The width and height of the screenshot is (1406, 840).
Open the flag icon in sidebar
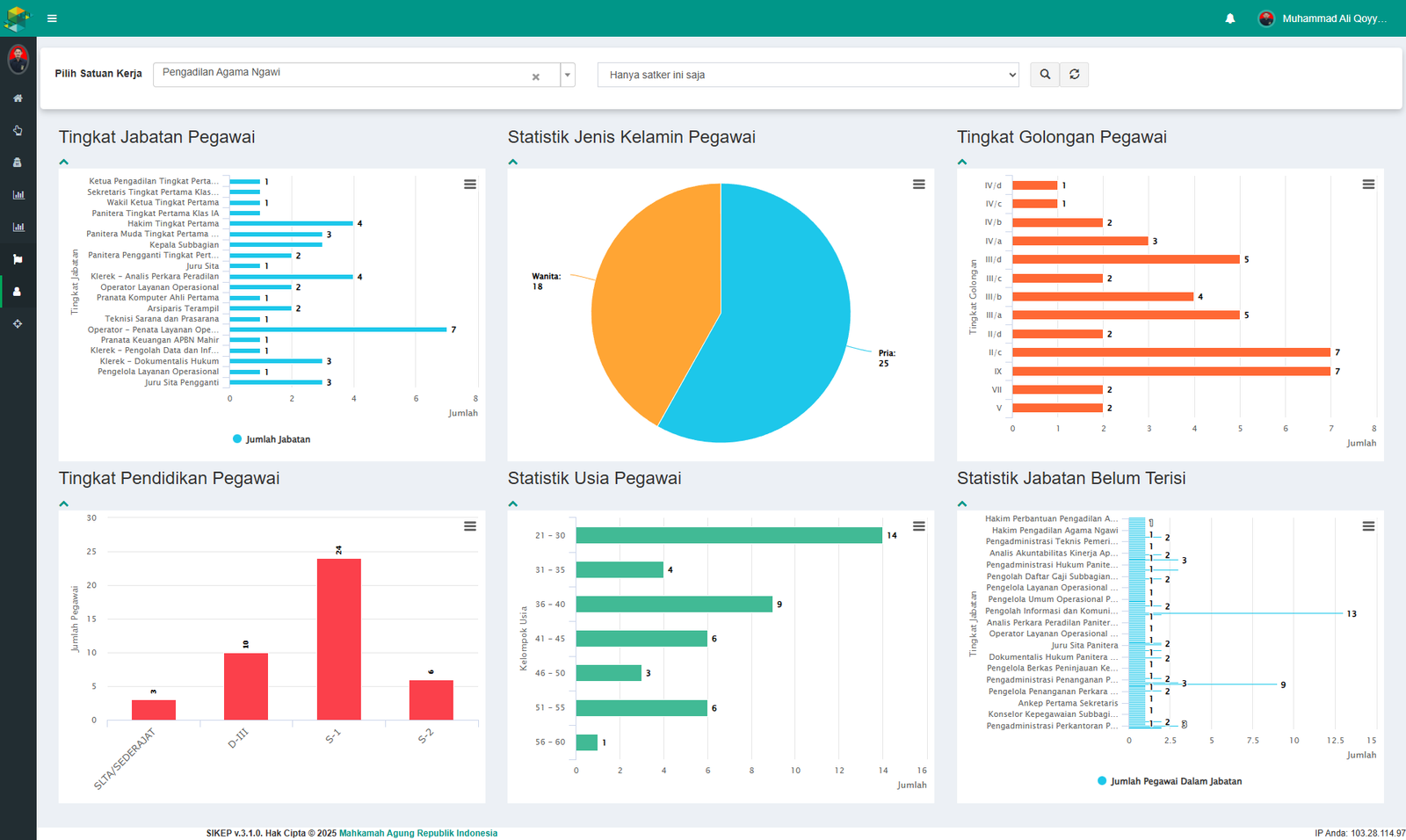(x=18, y=259)
